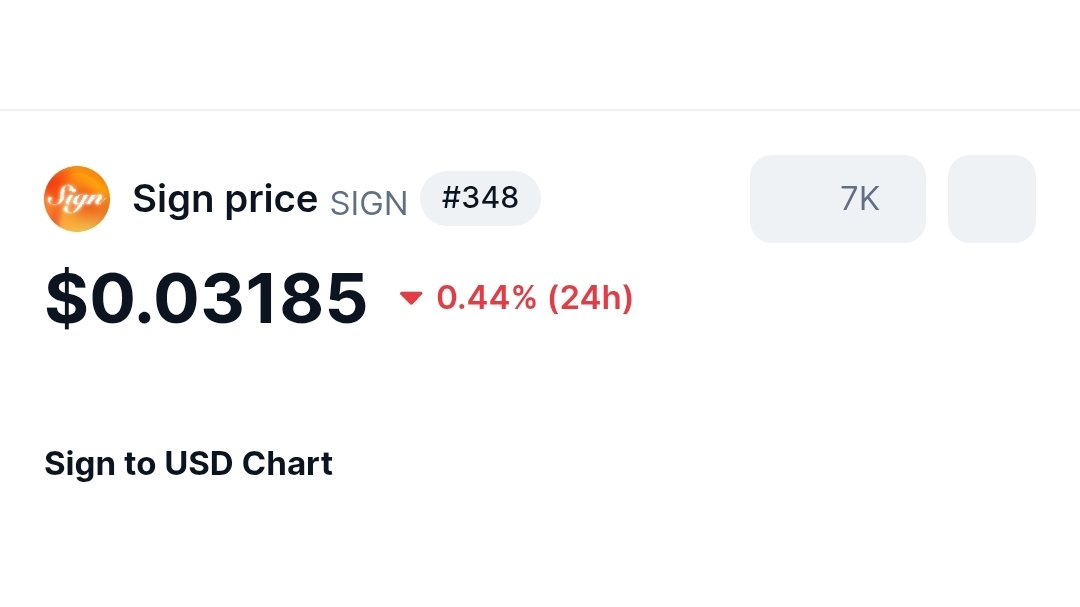Click the orange Sign coin logo
Image resolution: width=1080 pixels, height=607 pixels.
point(77,199)
